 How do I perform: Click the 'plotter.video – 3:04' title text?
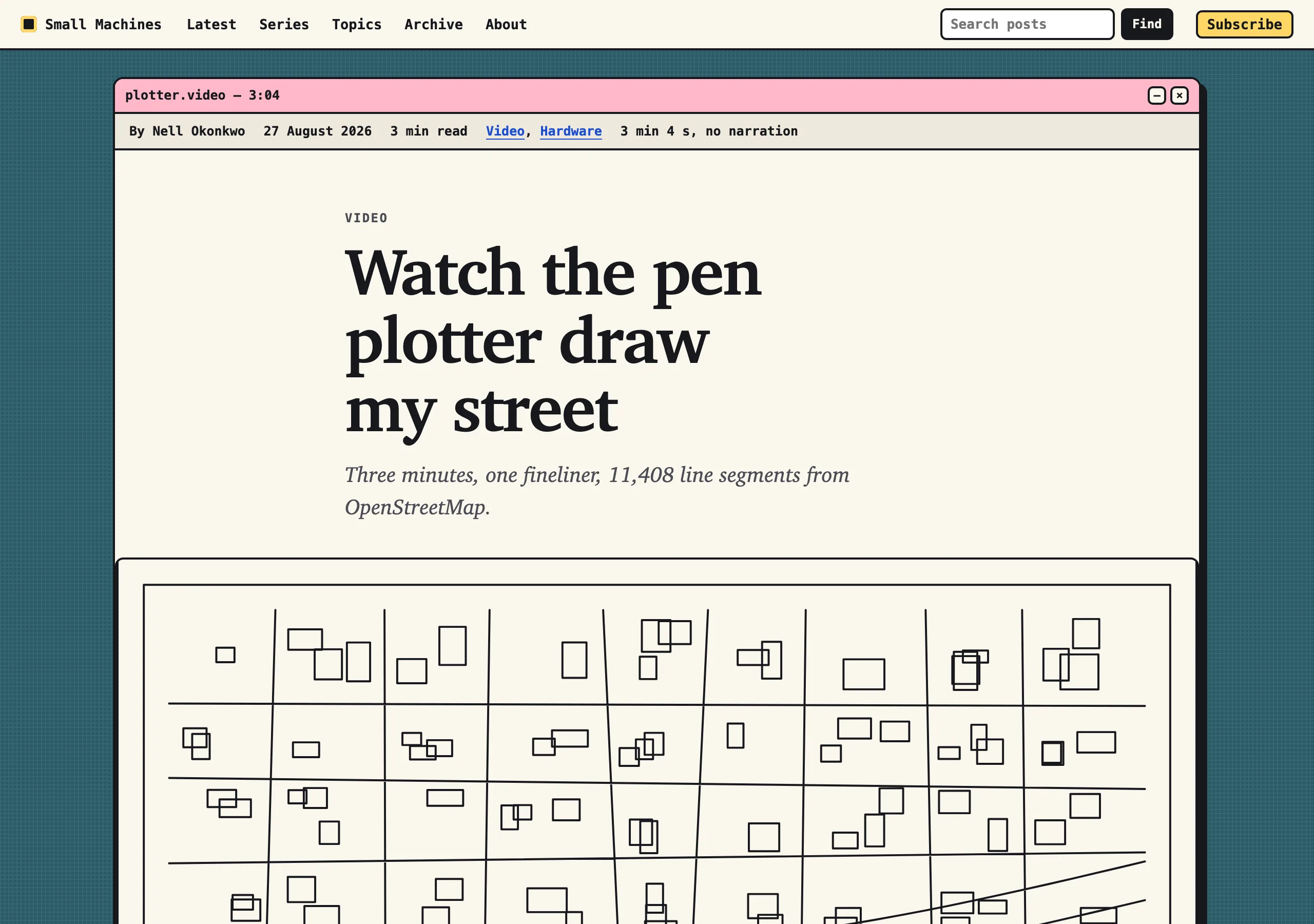click(202, 95)
